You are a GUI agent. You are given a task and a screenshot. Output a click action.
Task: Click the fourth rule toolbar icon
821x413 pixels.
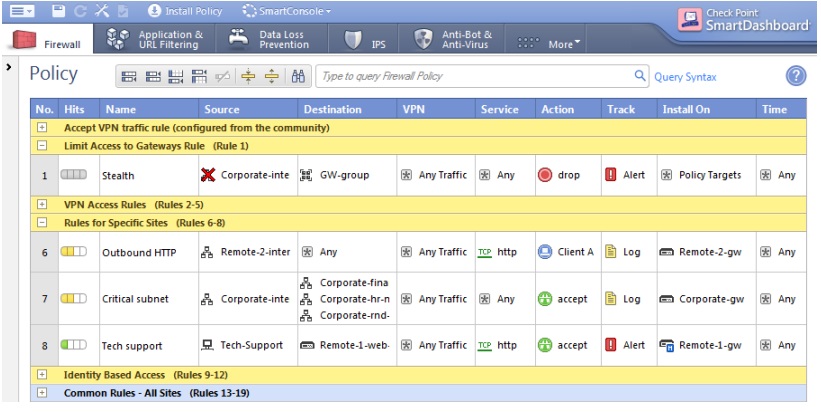coord(199,77)
